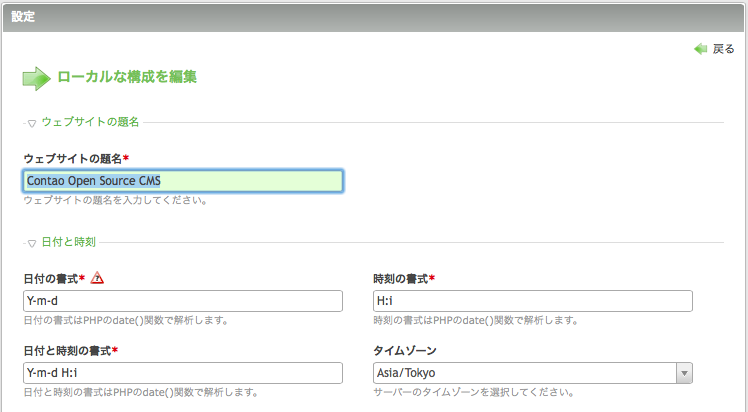Click the 時刻の書式 field label
Image resolution: width=748 pixels, height=412 pixels.
[401, 278]
